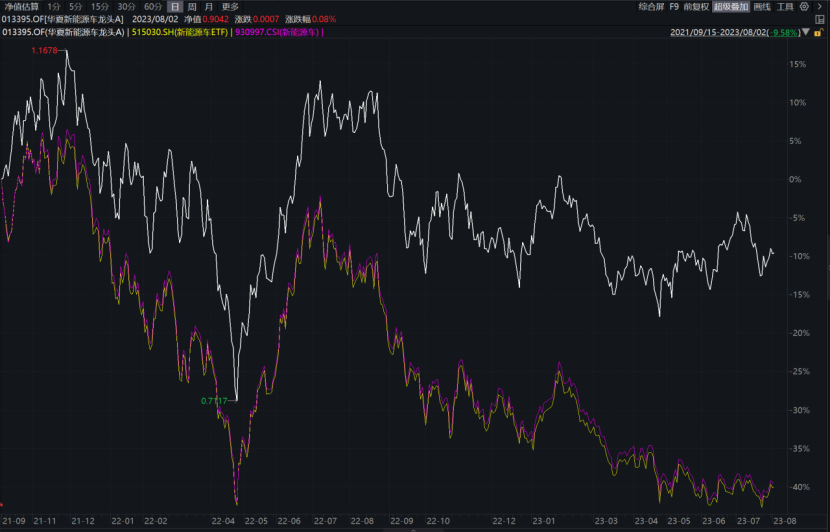The height and width of the screenshot is (532, 830).
Task: Click the -9.58% range return value
Action: (x=784, y=32)
